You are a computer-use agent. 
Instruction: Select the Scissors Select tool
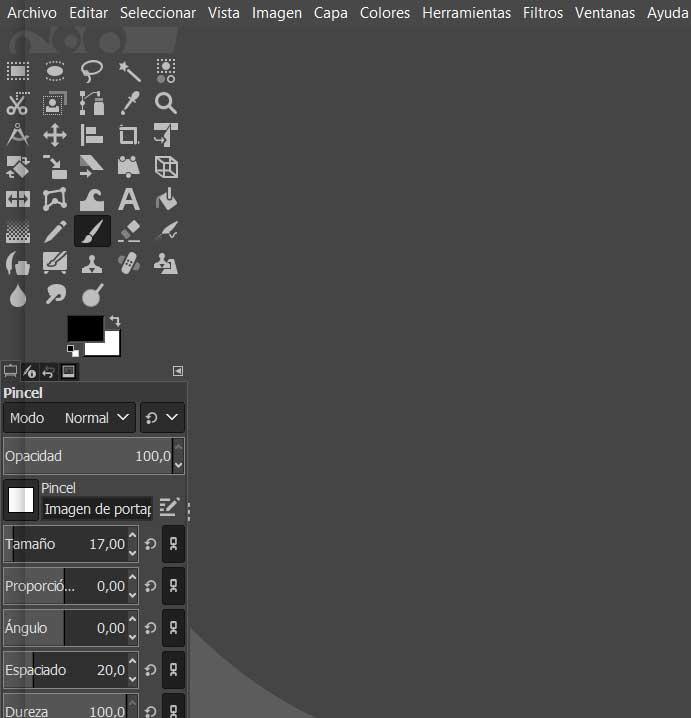coord(18,103)
